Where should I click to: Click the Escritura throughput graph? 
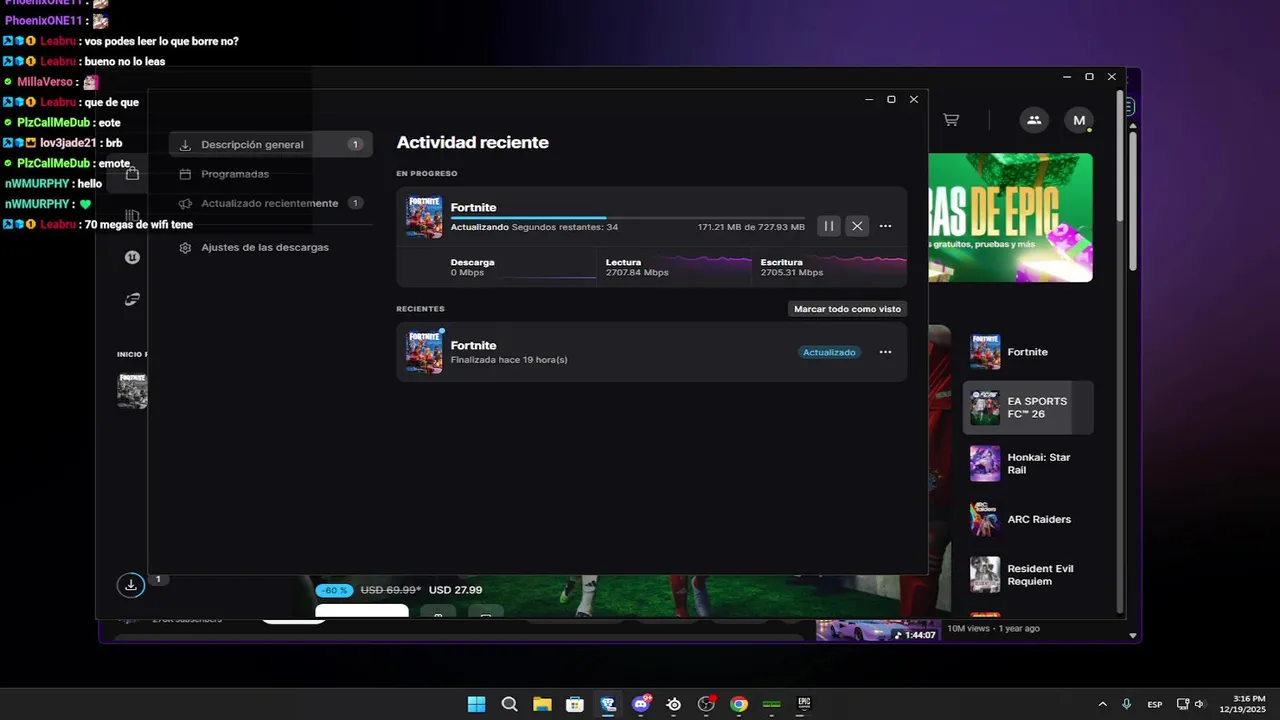coord(829,267)
